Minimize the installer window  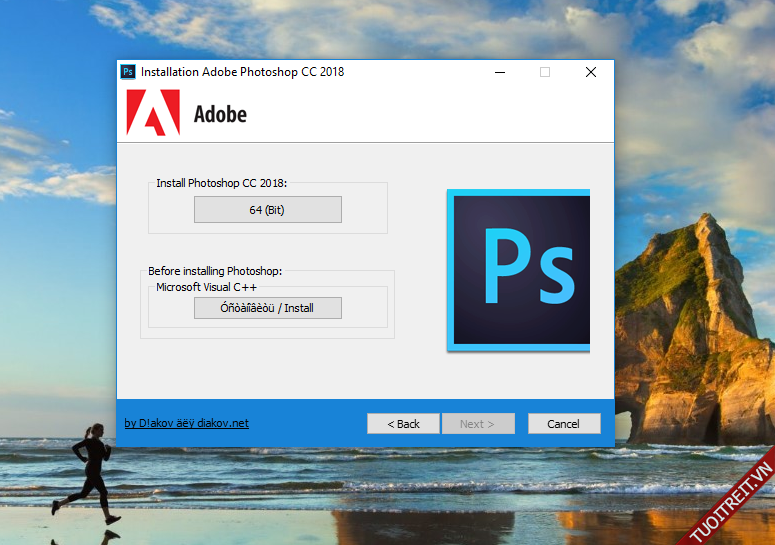coord(499,72)
